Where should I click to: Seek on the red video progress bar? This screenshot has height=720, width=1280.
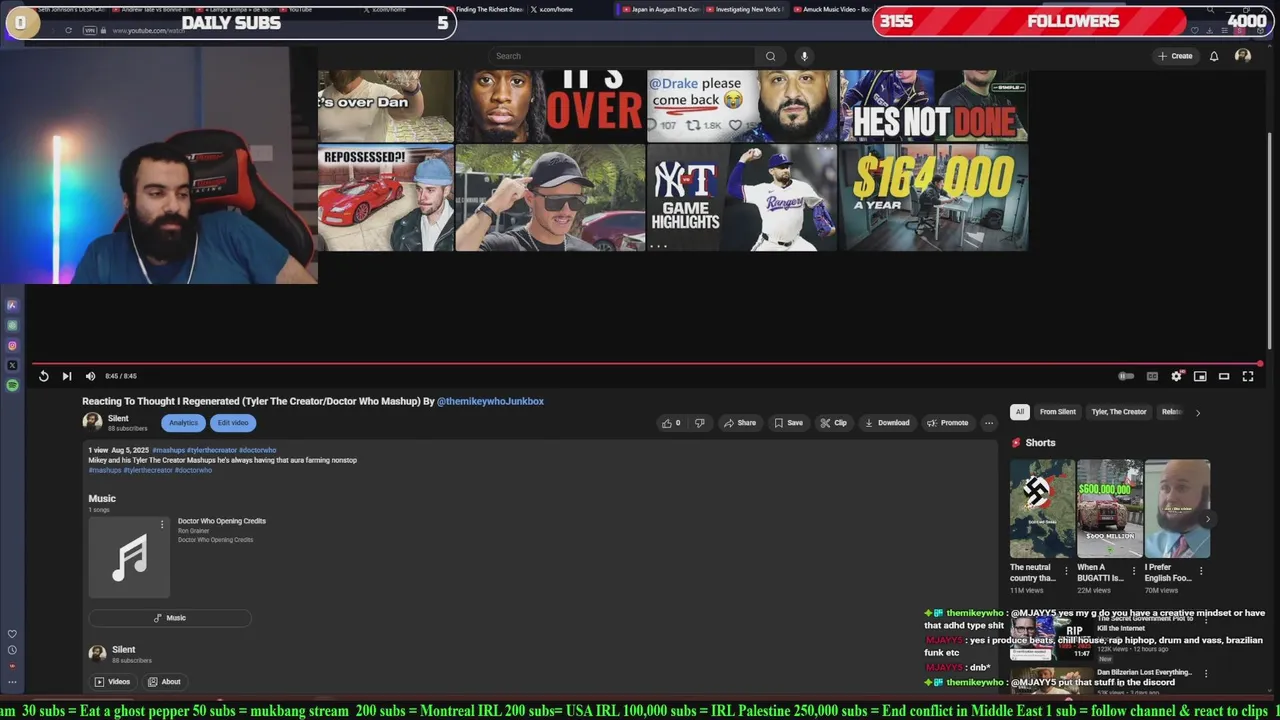pyautogui.click(x=646, y=364)
